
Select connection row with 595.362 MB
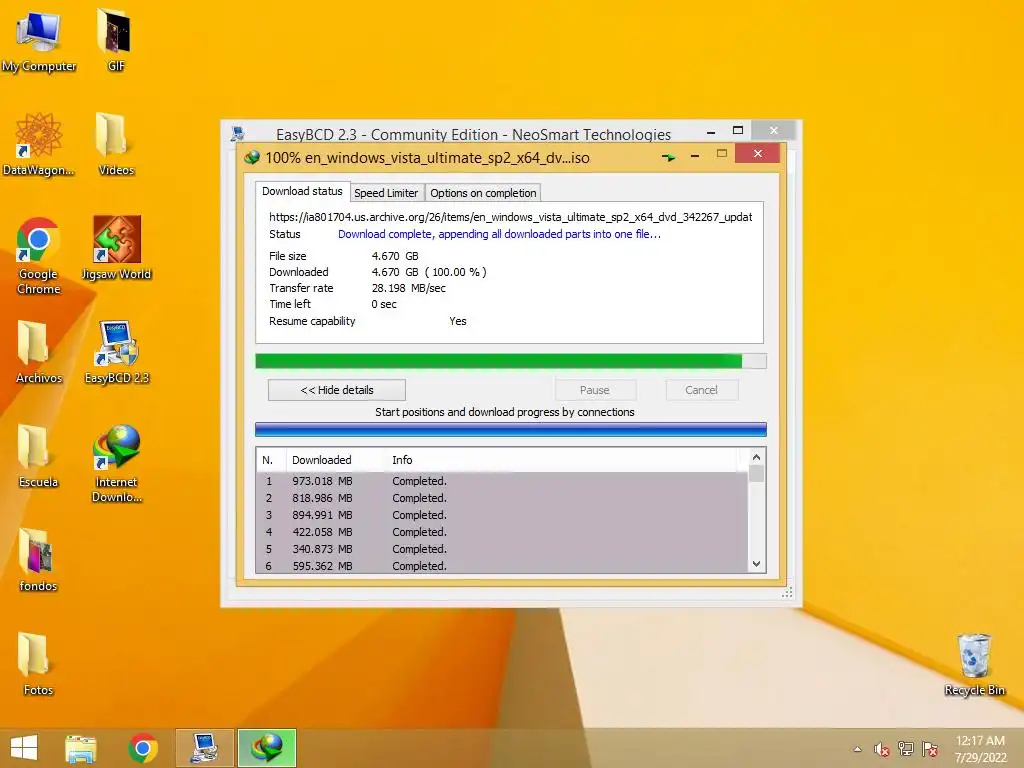(x=502, y=566)
